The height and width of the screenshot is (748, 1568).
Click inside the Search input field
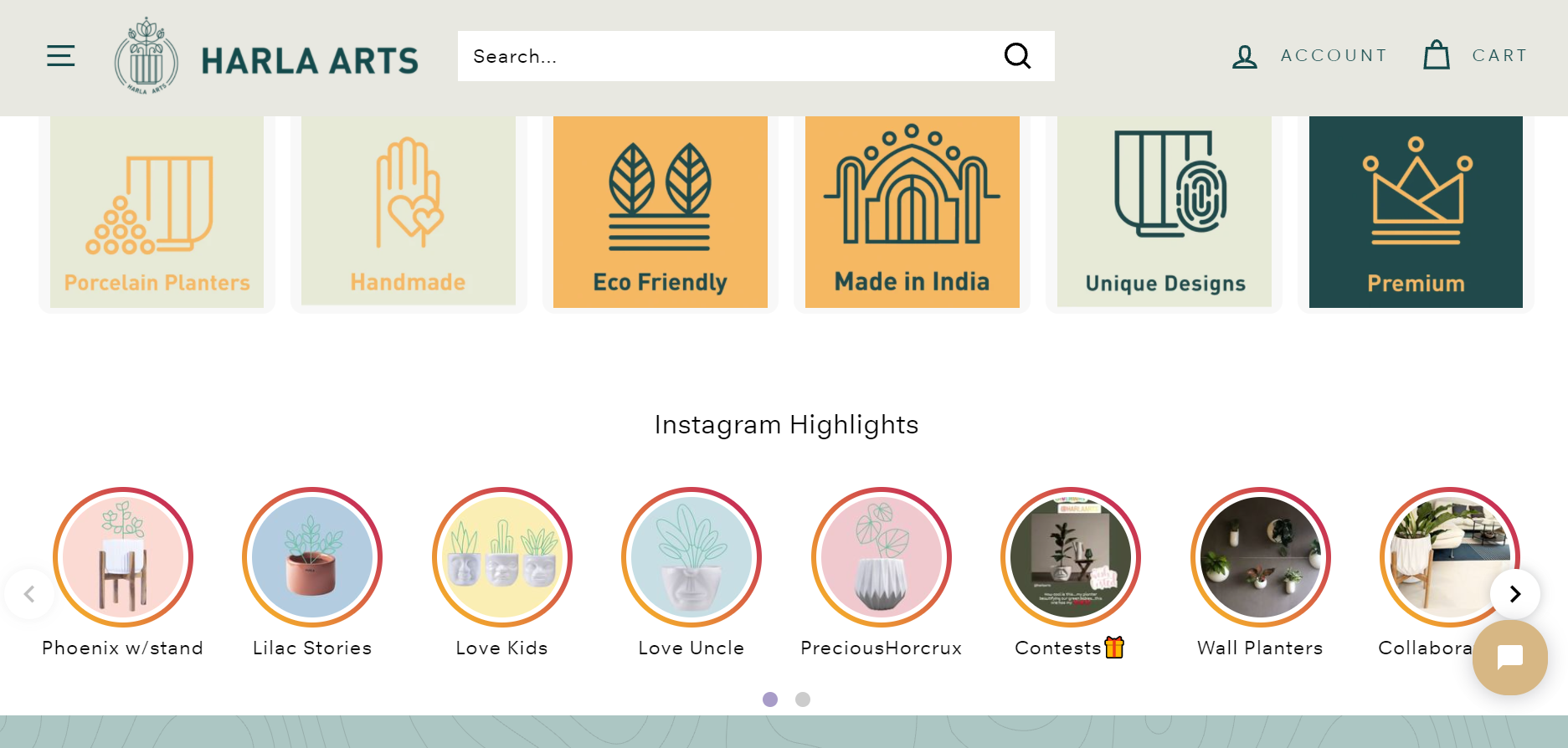[x=712, y=56]
